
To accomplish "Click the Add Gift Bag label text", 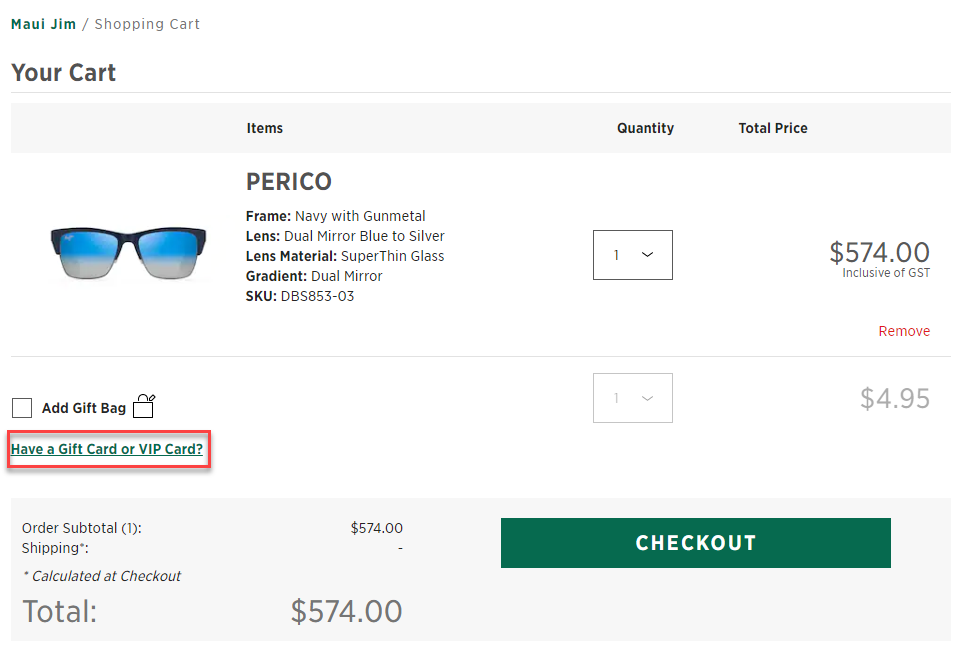I will (84, 408).
